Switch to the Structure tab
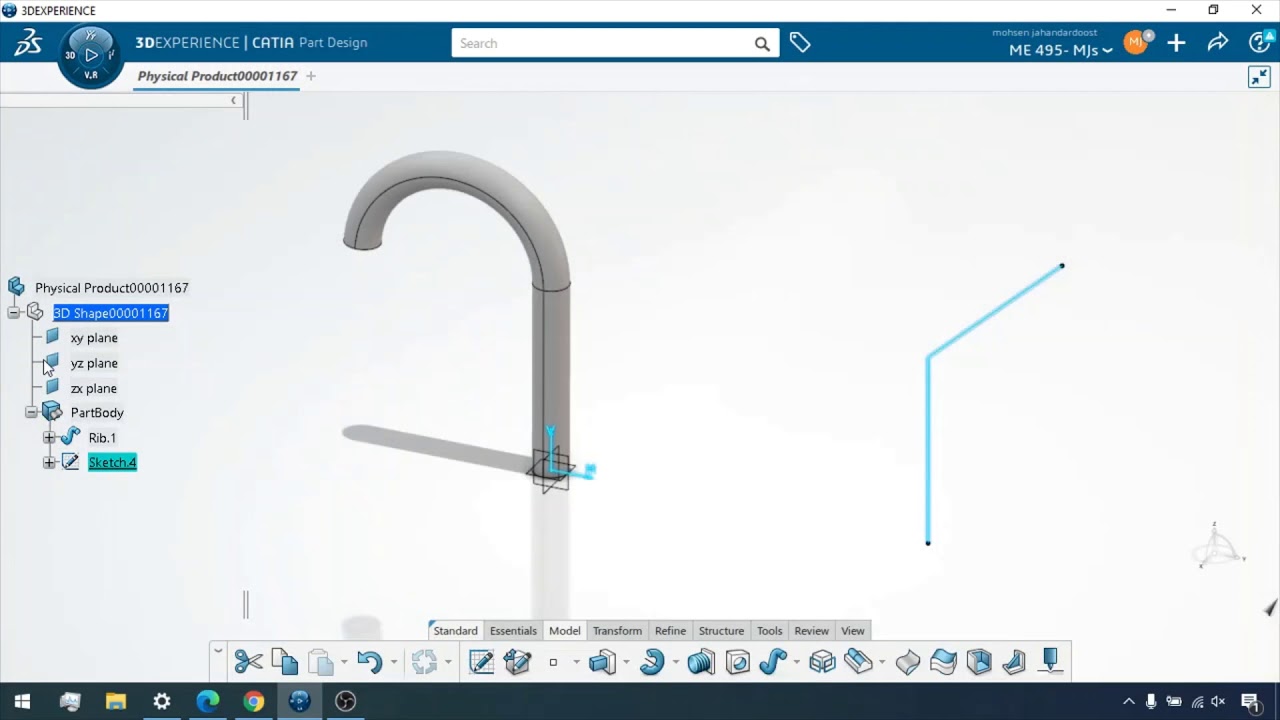This screenshot has width=1280, height=720. [x=721, y=631]
